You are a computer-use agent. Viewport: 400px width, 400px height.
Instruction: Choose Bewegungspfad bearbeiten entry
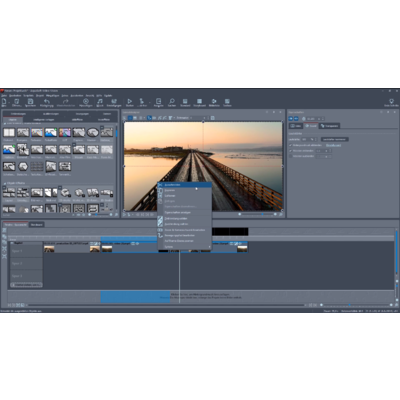coord(184,235)
